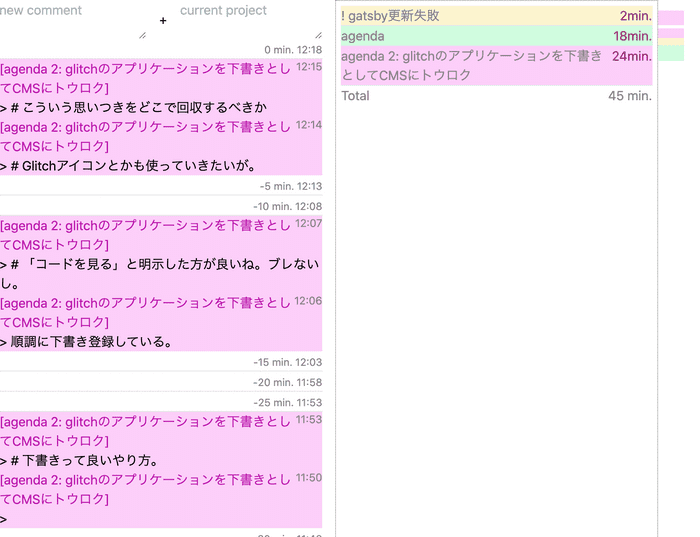This screenshot has height=537, width=700.
Task: Click the 0 min. 12:18 timeline marker
Action: 292,50
